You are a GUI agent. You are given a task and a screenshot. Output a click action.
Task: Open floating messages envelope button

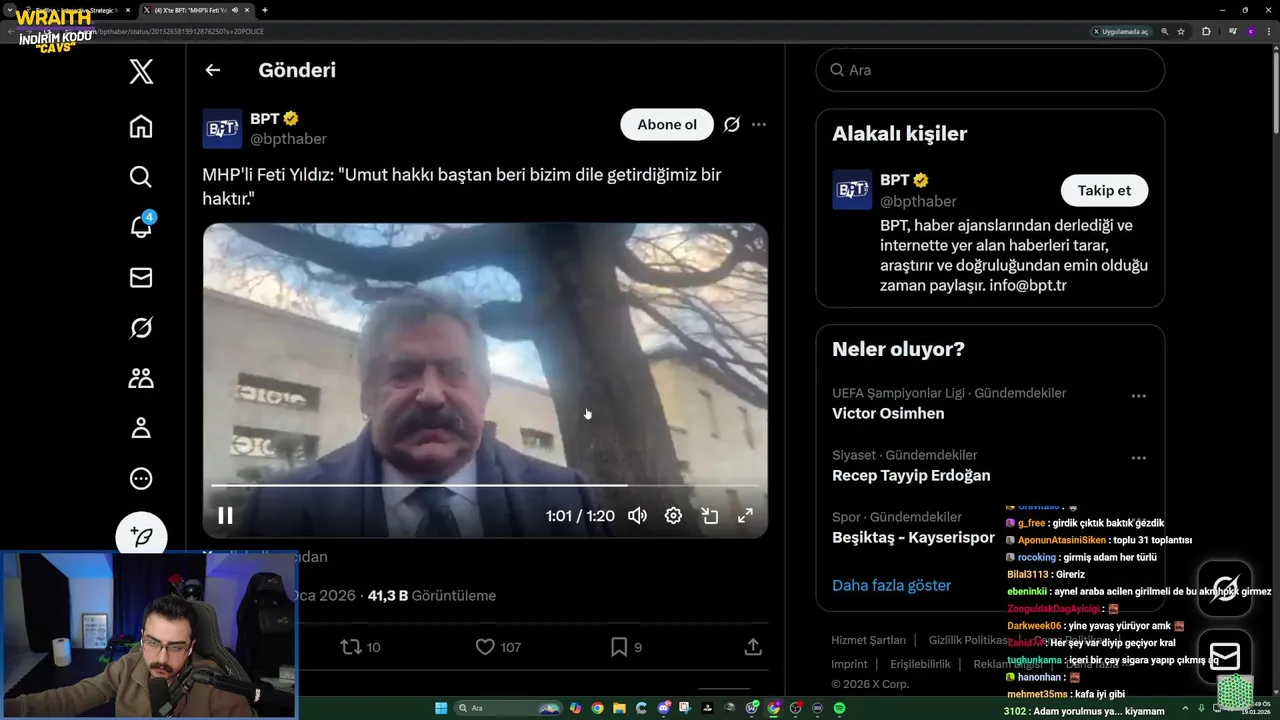coord(1225,656)
